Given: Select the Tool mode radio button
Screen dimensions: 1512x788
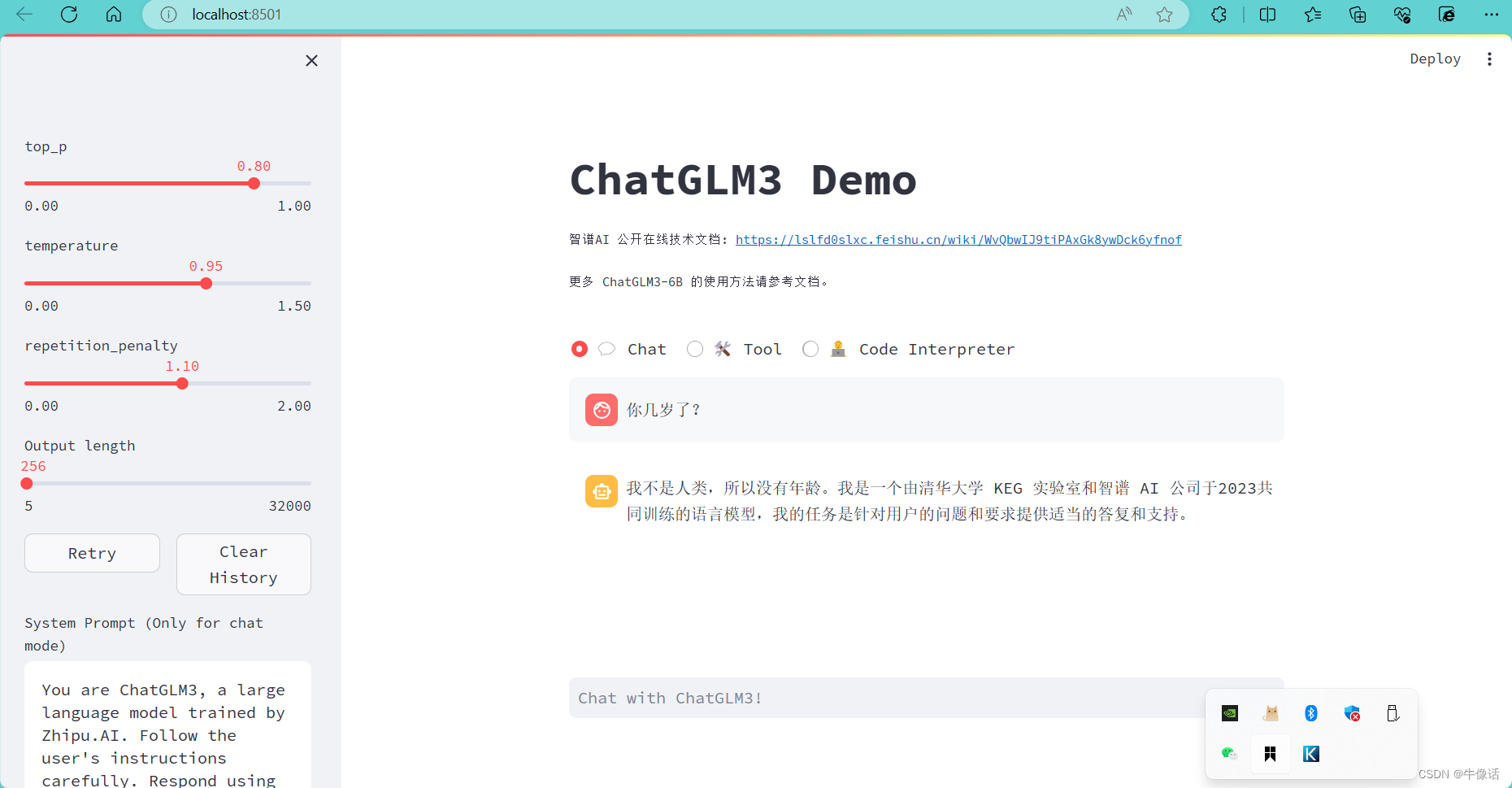Looking at the screenshot, I should [695, 349].
